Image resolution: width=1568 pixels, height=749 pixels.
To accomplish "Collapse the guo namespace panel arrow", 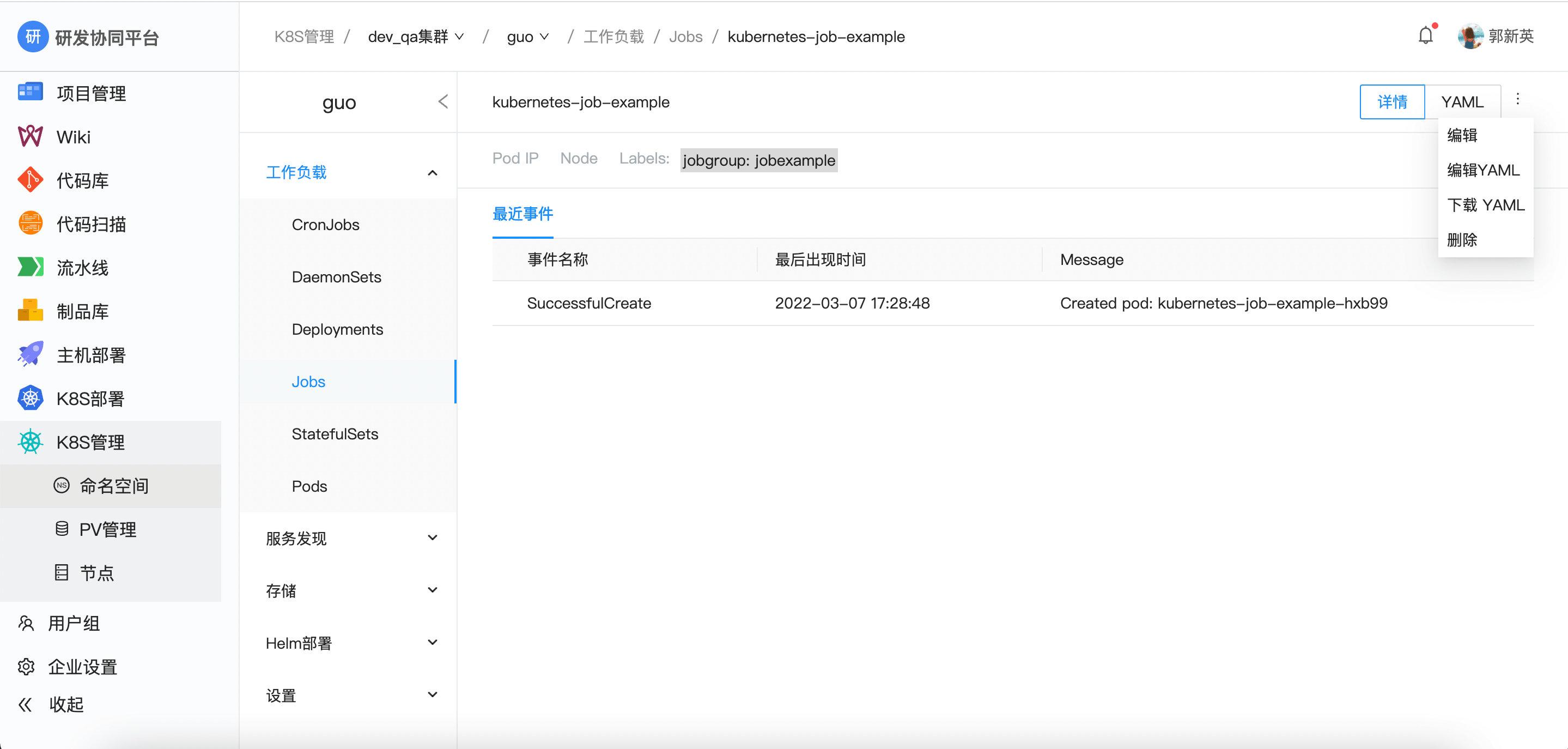I will pos(442,102).
